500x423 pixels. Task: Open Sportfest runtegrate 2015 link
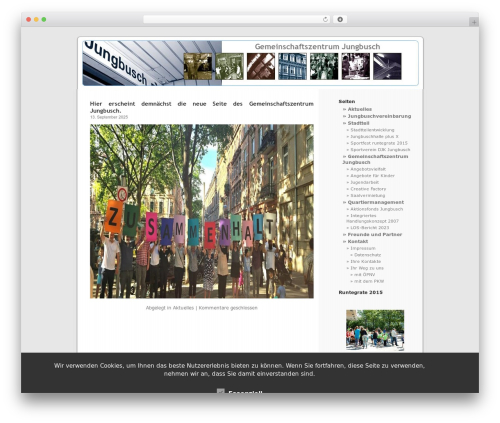point(379,143)
